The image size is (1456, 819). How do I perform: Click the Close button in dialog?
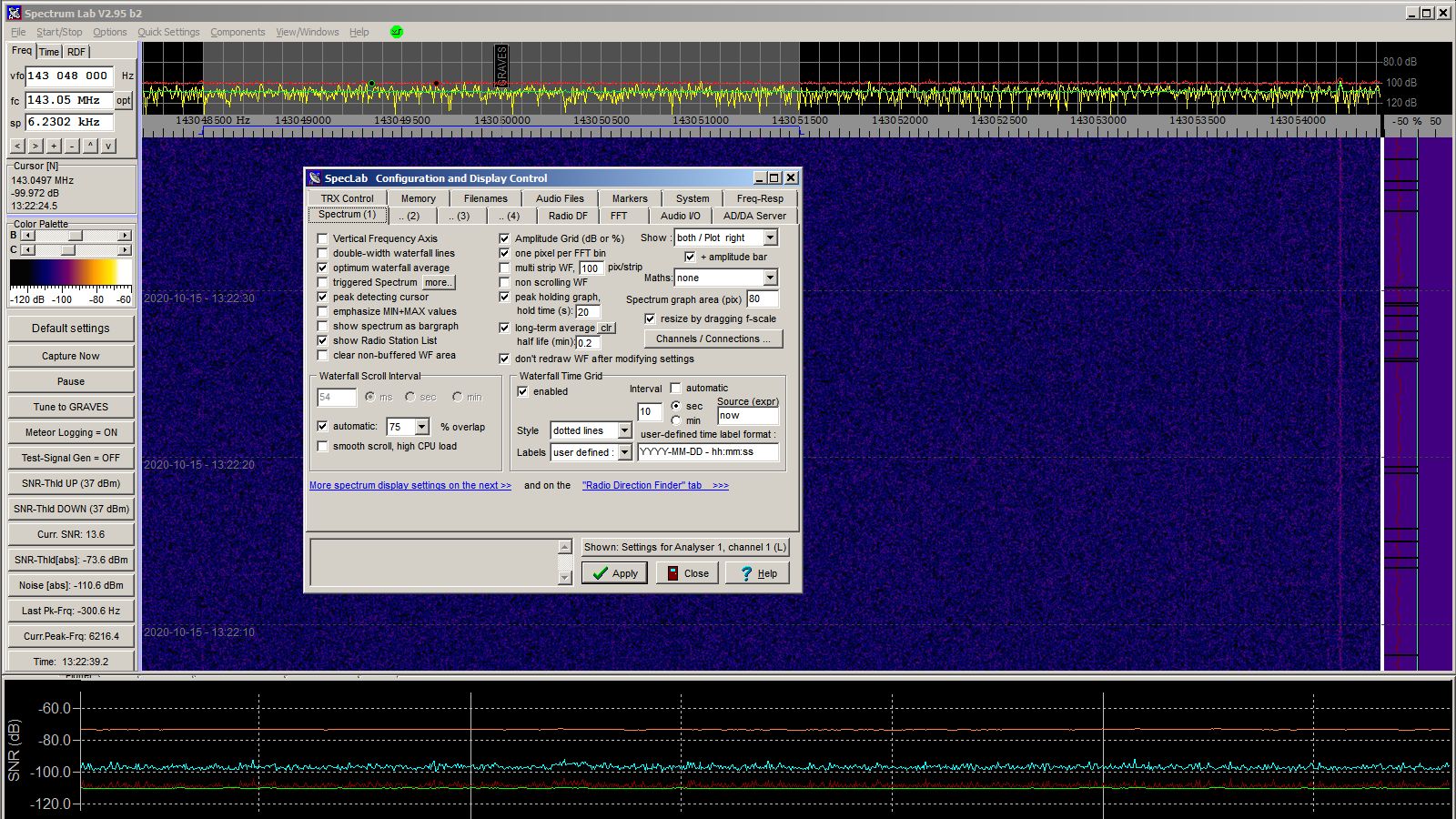(687, 573)
